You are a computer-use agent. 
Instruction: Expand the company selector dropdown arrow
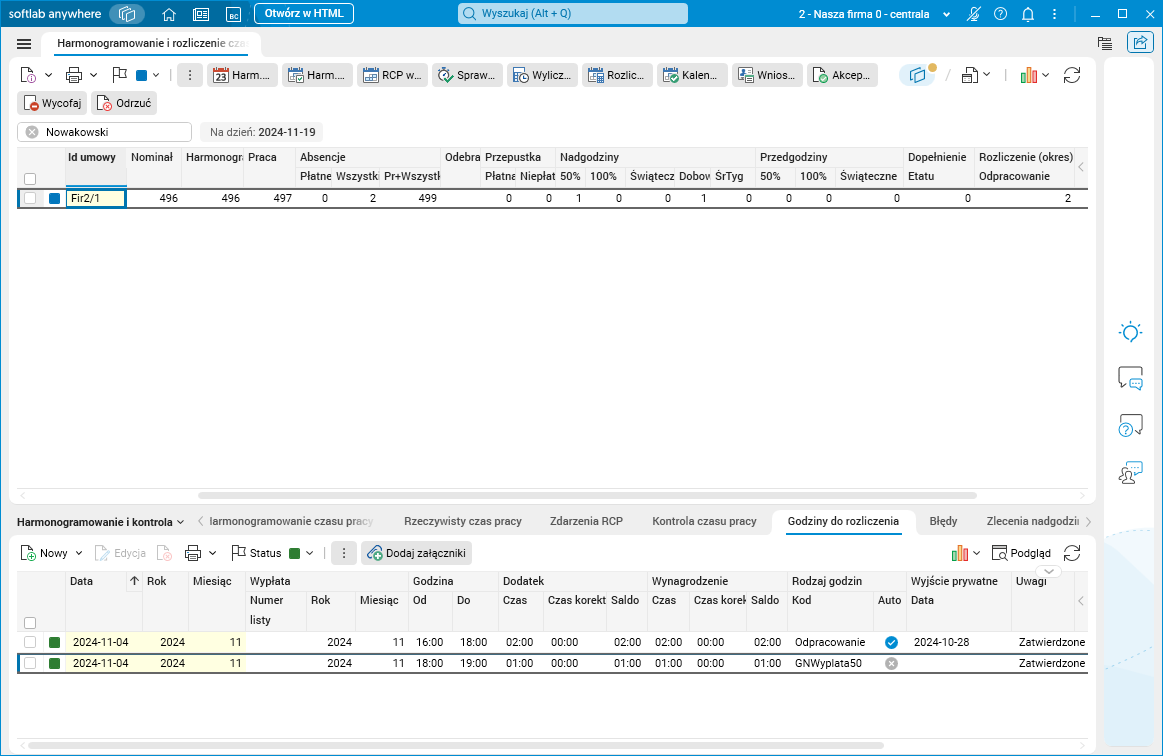946,15
